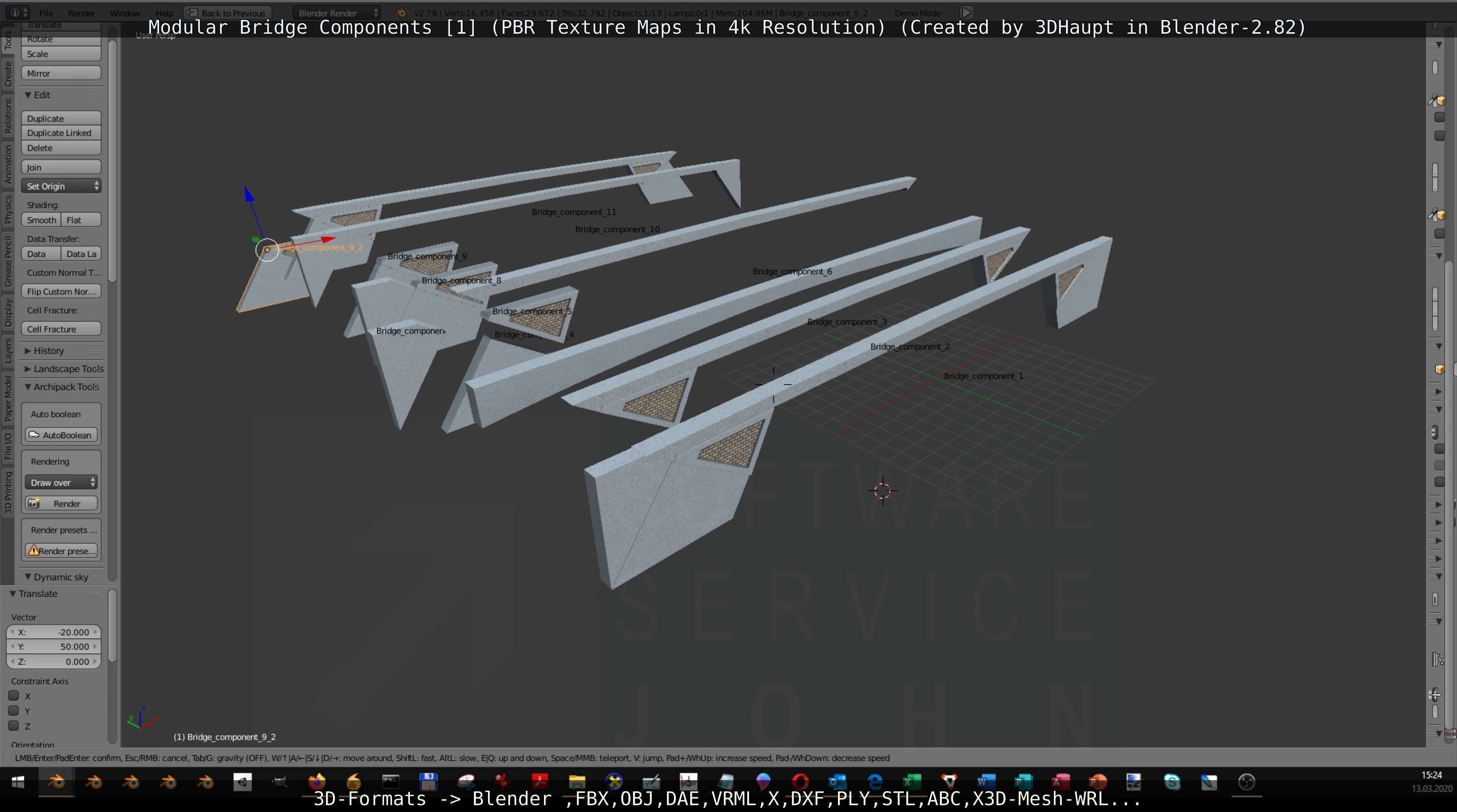1457x812 pixels.
Task: Set shading to Flat
Action: pyautogui.click(x=81, y=220)
